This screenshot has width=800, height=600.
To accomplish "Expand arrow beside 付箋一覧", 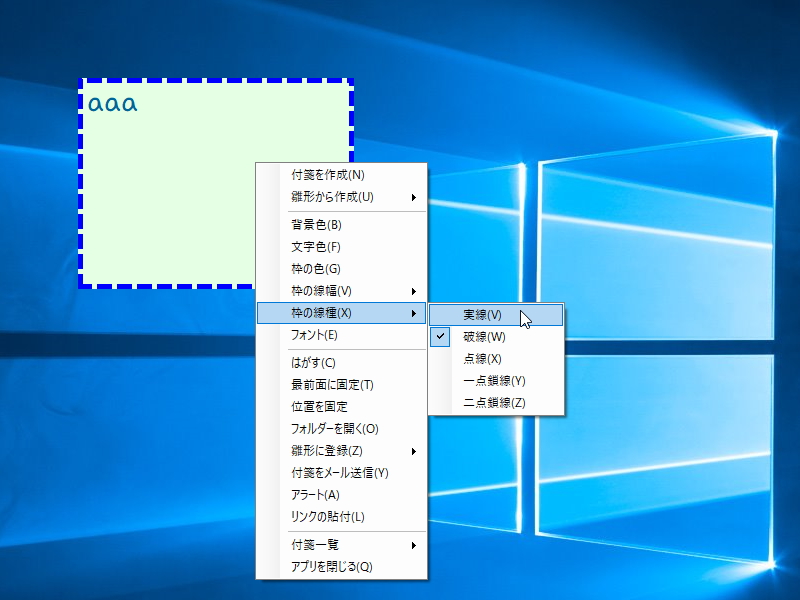I will click(x=414, y=545).
